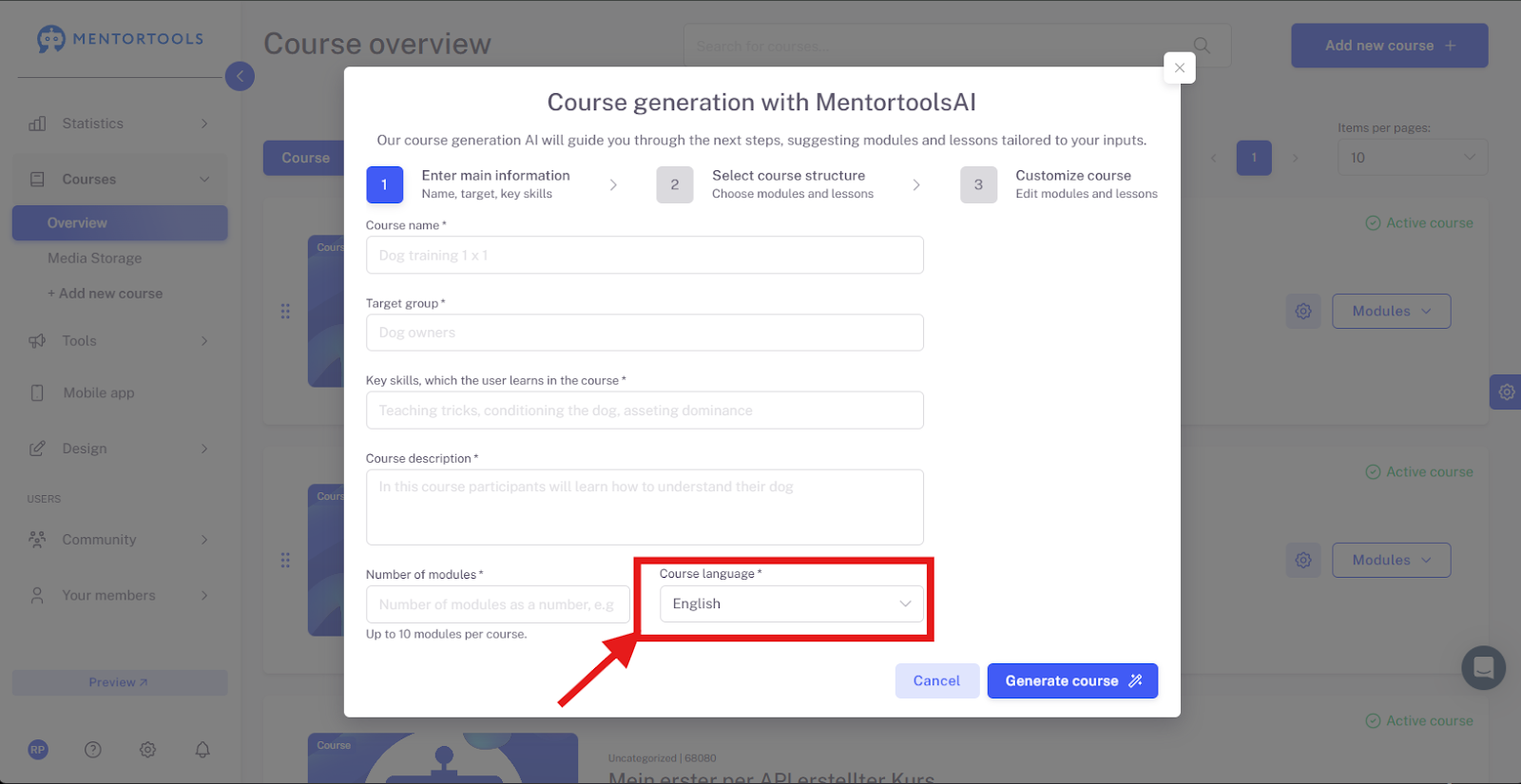Close the course generation dialog
This screenshot has width=1521, height=784.
tap(1179, 67)
